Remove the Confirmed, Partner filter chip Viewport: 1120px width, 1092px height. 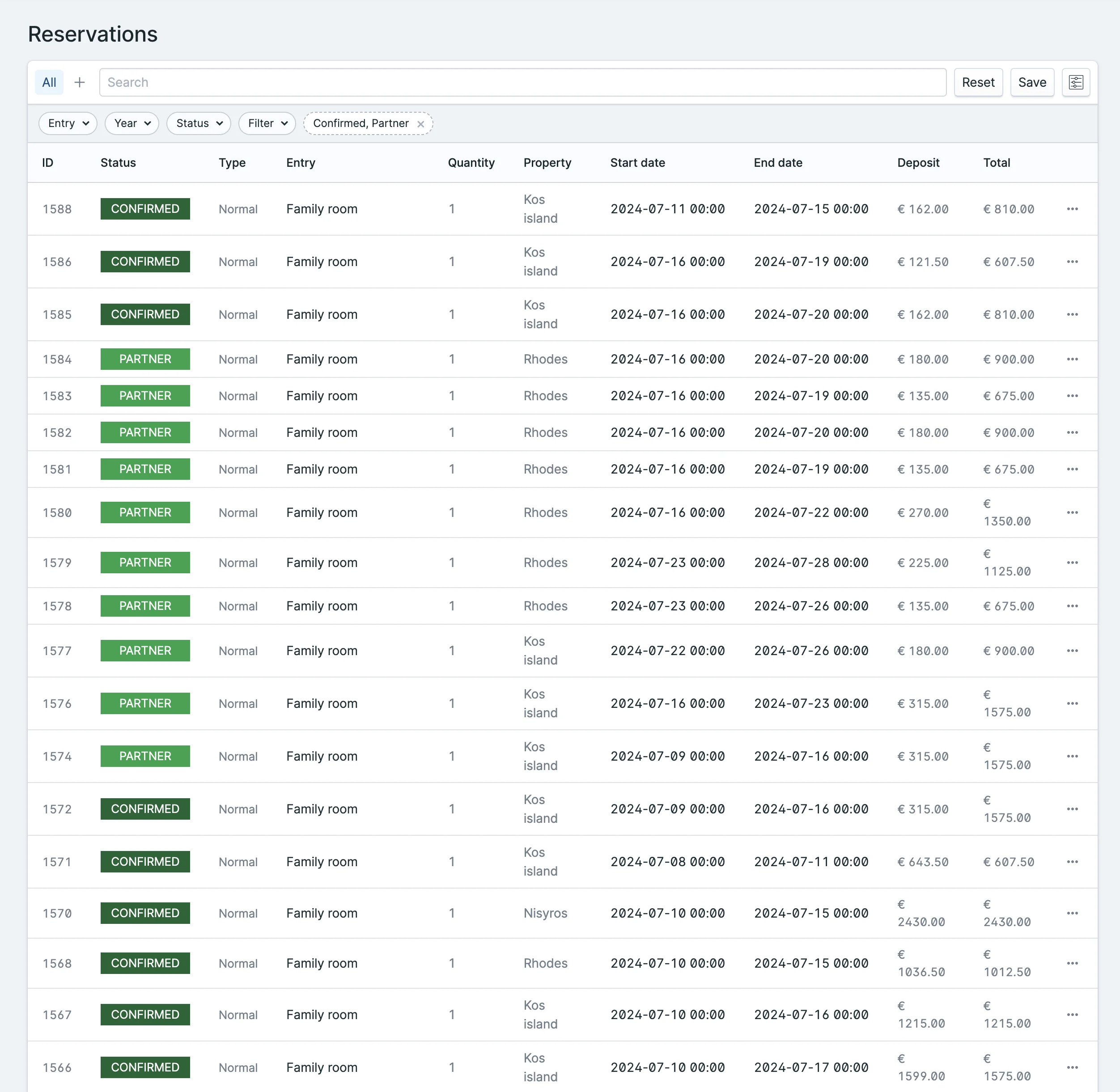tap(420, 124)
